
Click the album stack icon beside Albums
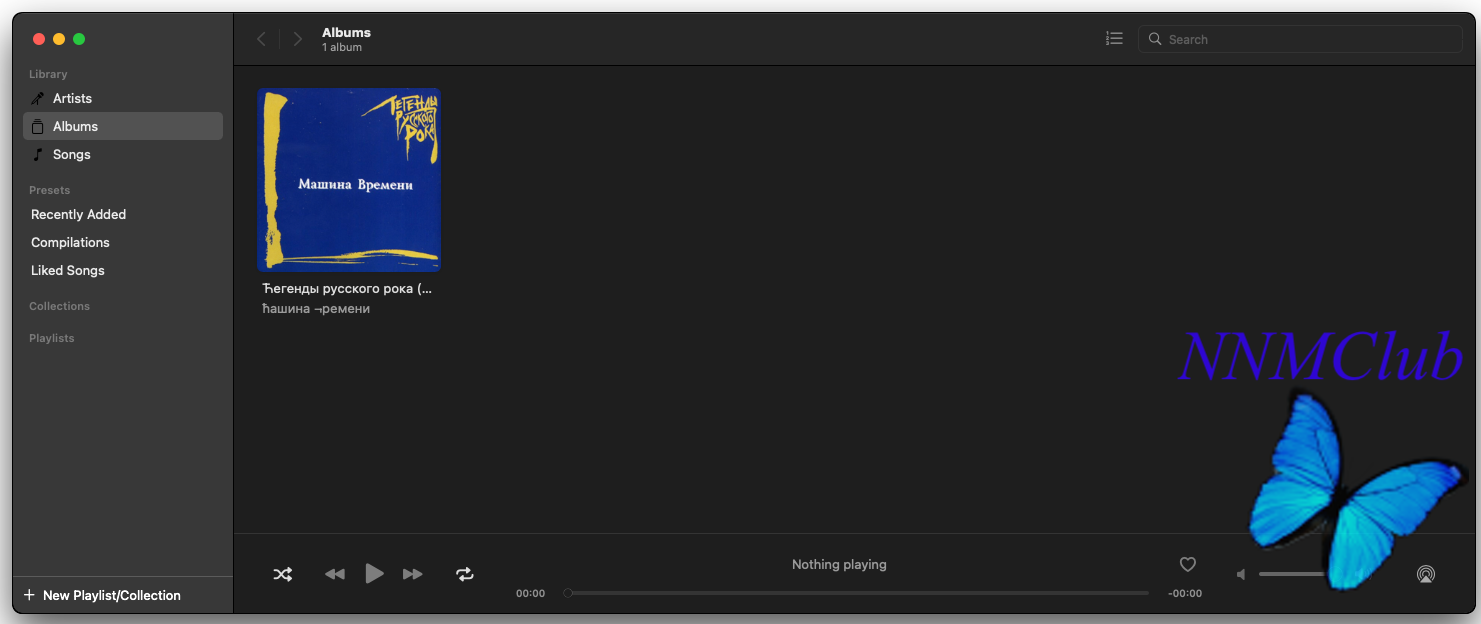[x=38, y=126]
